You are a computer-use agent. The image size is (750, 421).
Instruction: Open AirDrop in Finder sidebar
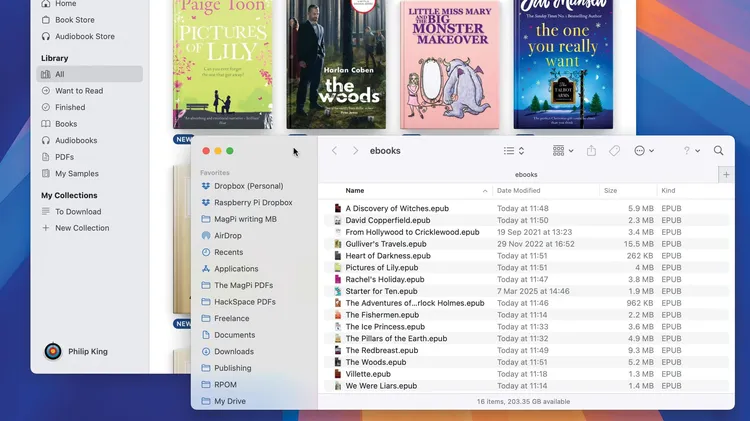click(221, 236)
